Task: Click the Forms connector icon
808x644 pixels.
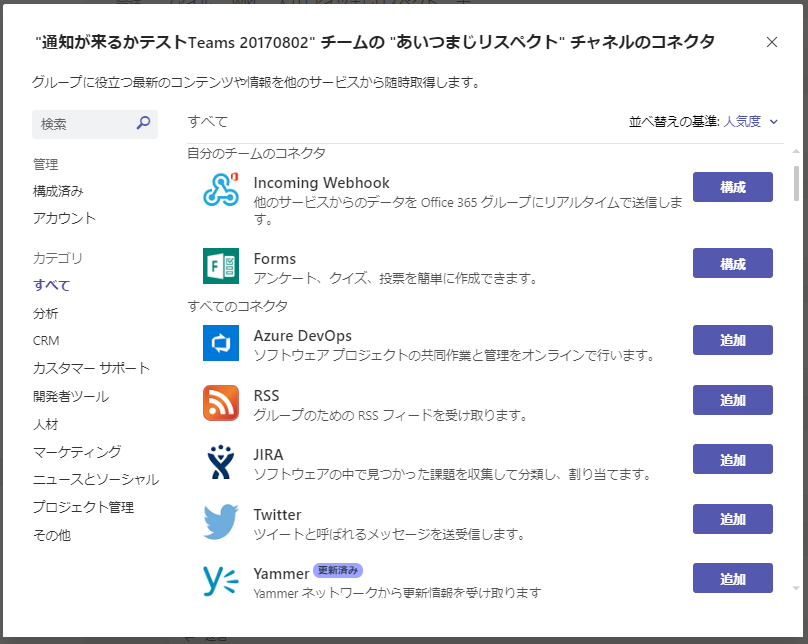Action: coord(221,266)
